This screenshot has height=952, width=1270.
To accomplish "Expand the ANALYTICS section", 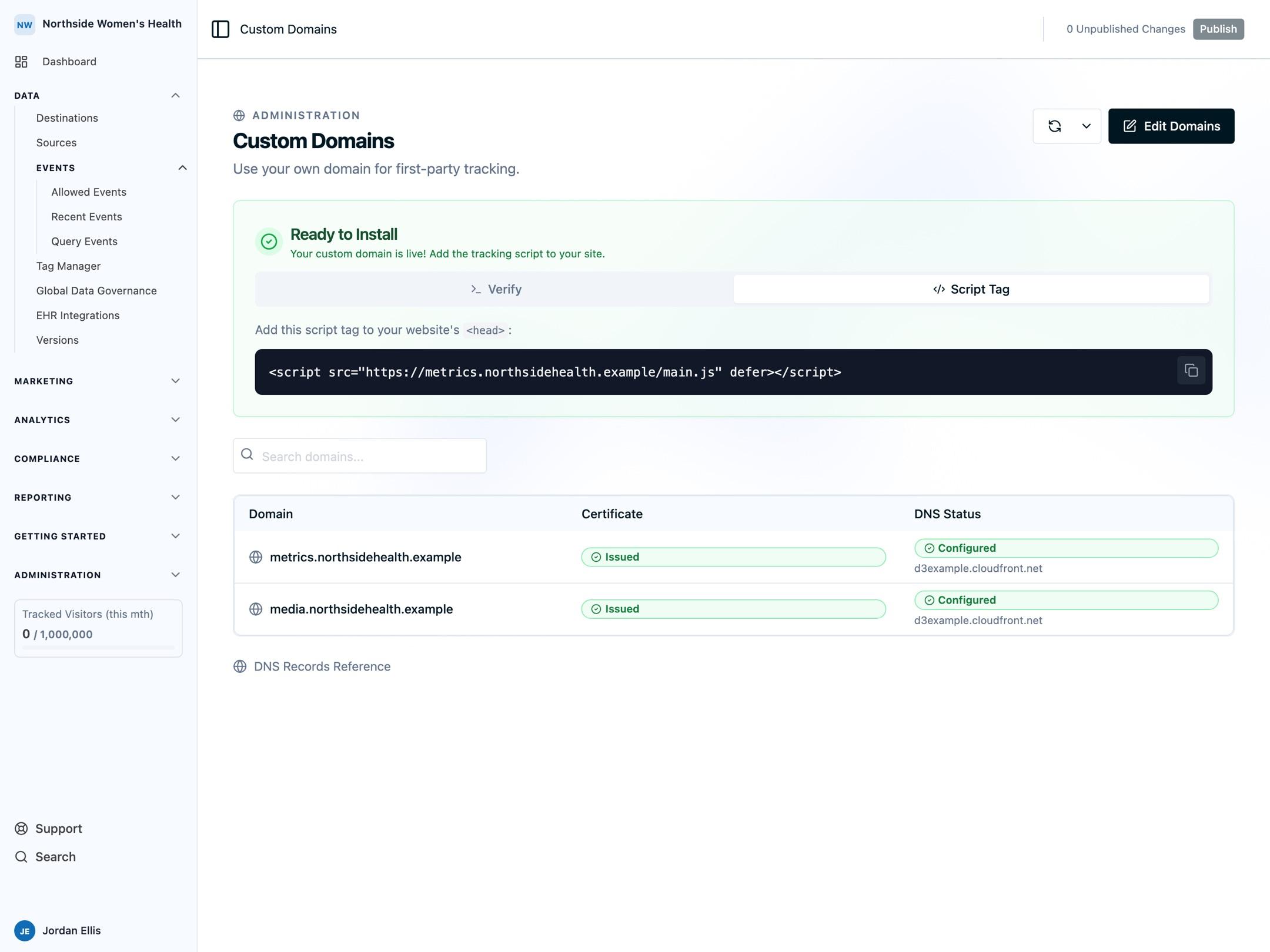I will [175, 420].
